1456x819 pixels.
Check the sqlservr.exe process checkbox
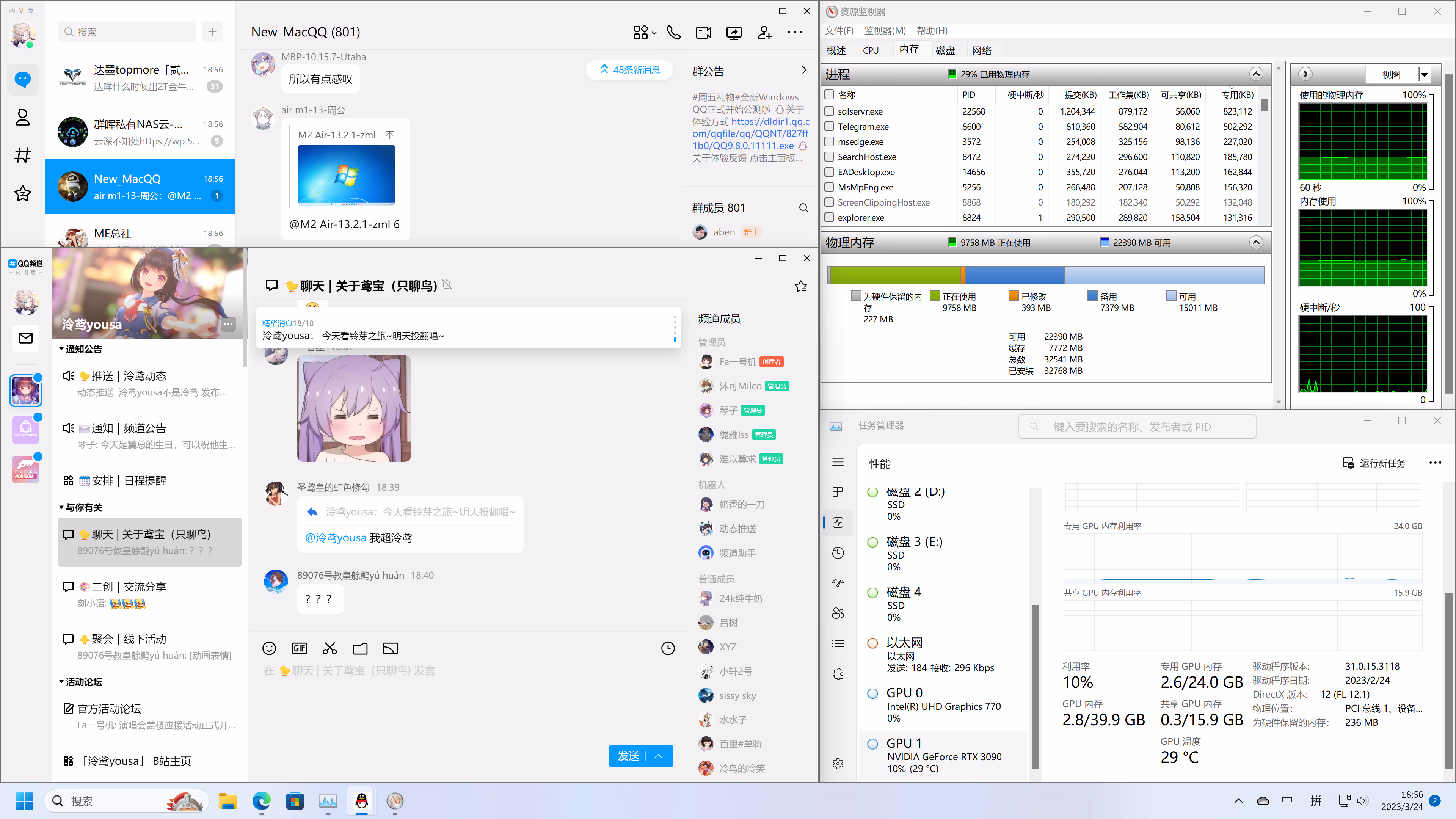click(x=829, y=111)
